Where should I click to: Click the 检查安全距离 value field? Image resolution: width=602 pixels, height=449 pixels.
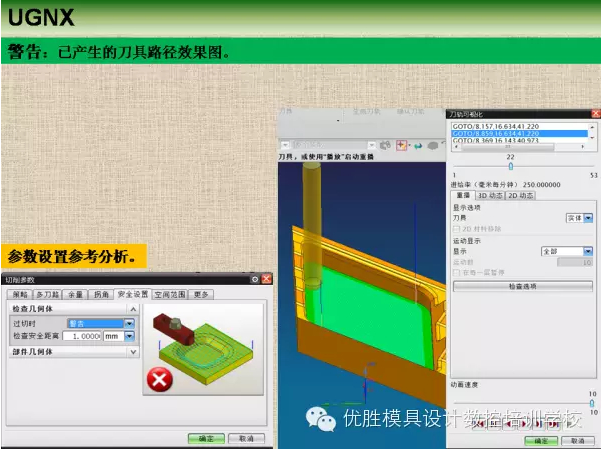(x=81, y=336)
